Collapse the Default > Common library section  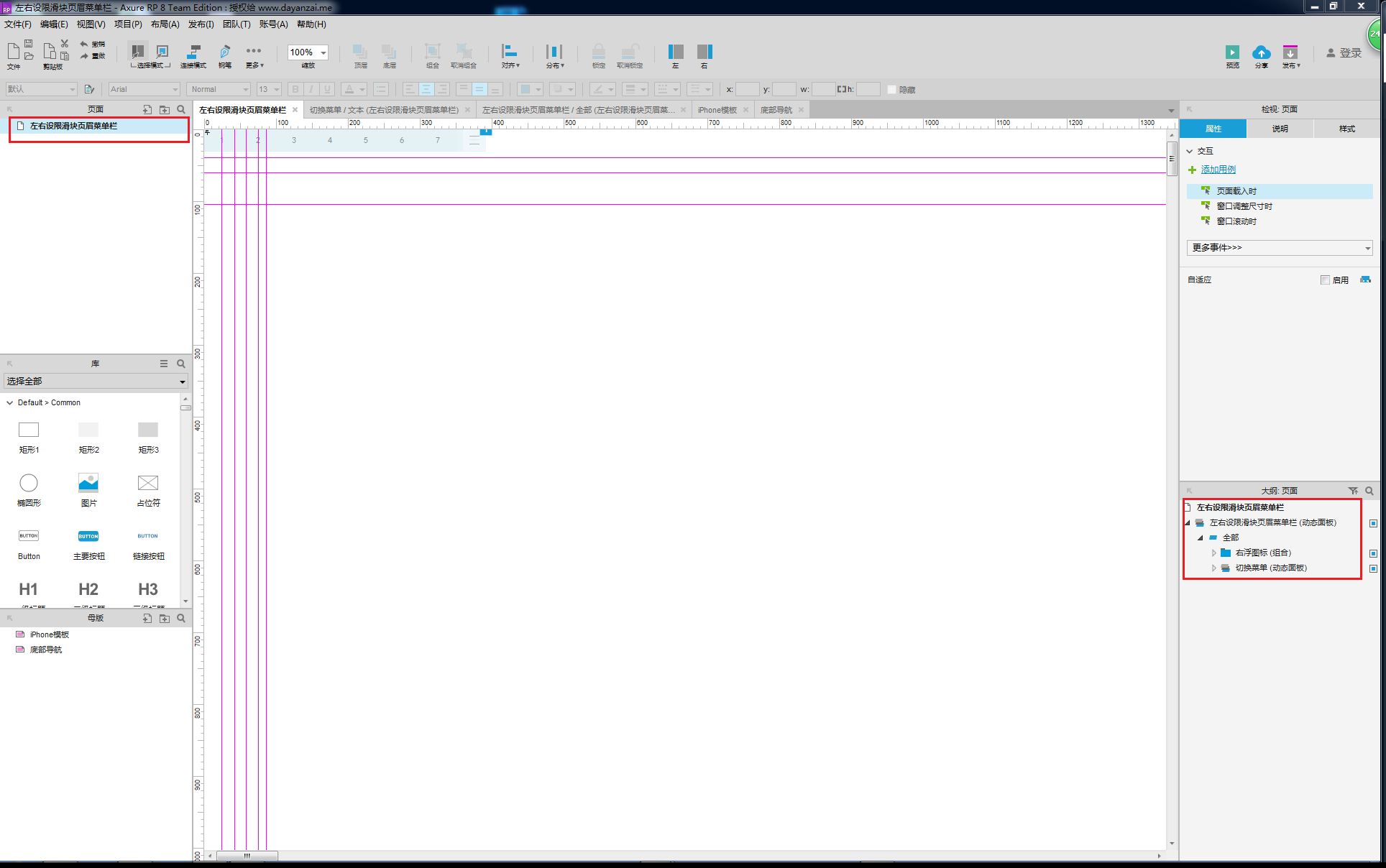(9, 402)
